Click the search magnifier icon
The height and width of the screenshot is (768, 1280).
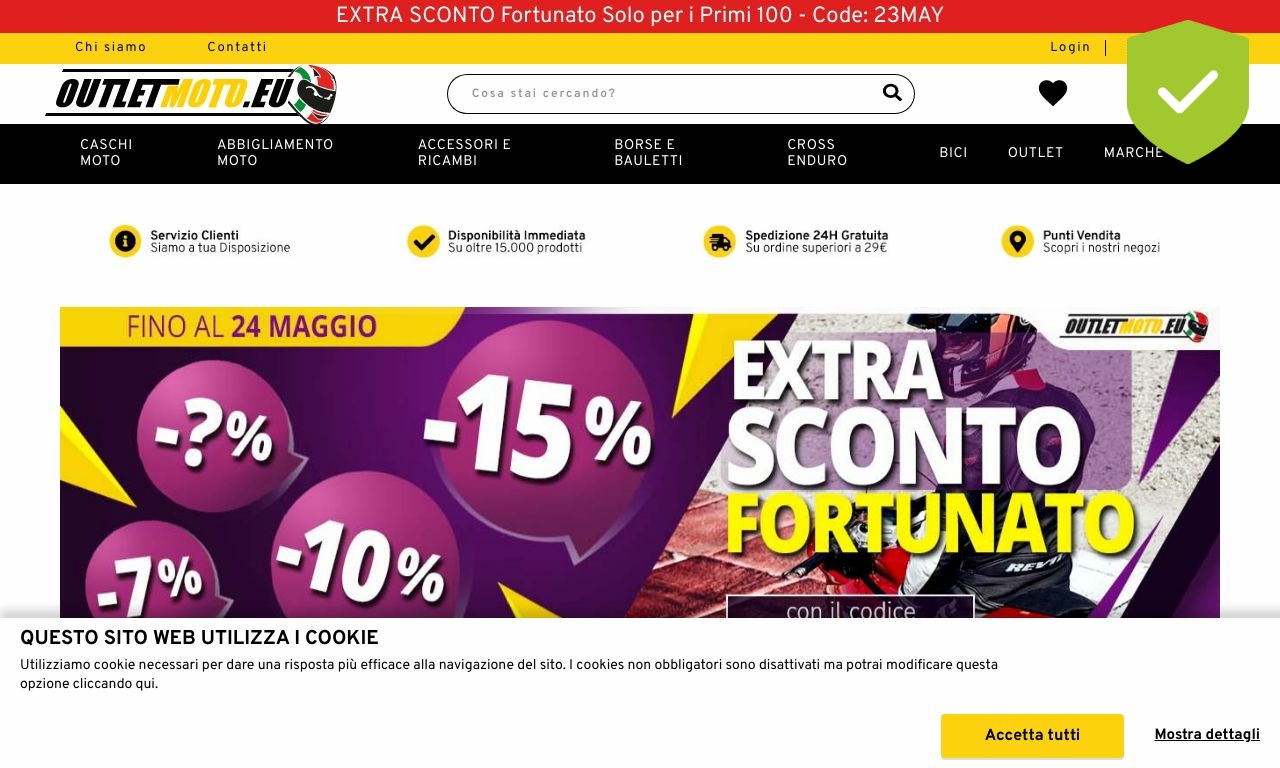click(892, 93)
